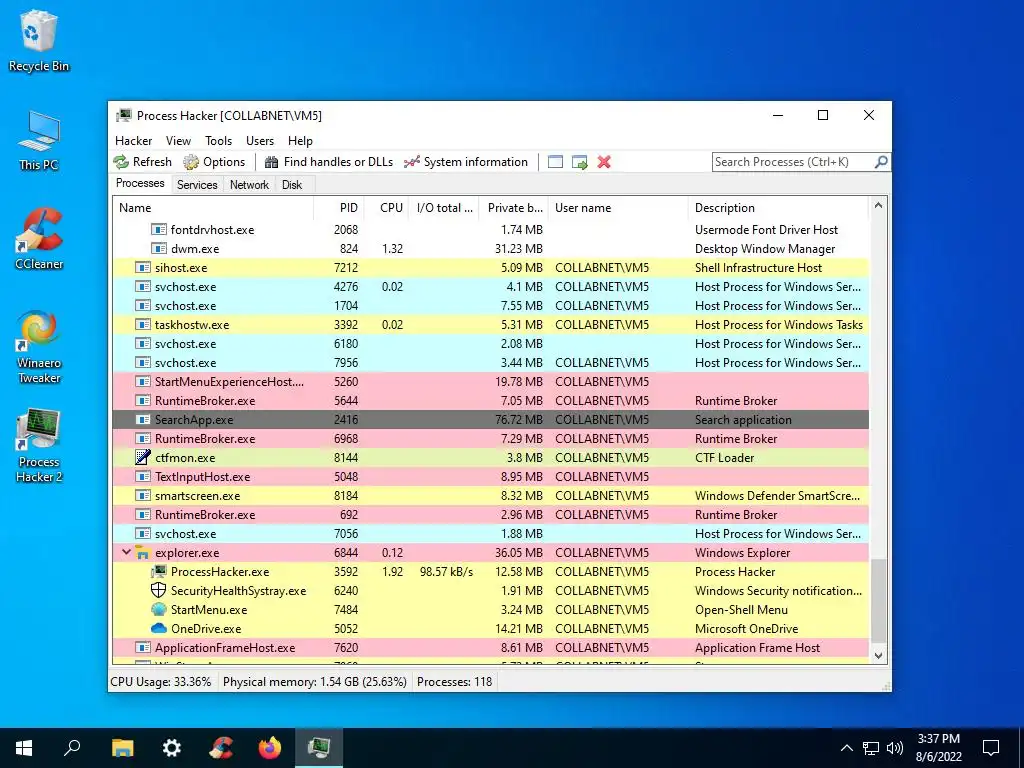Click the find window and thread icon

(x=579, y=162)
